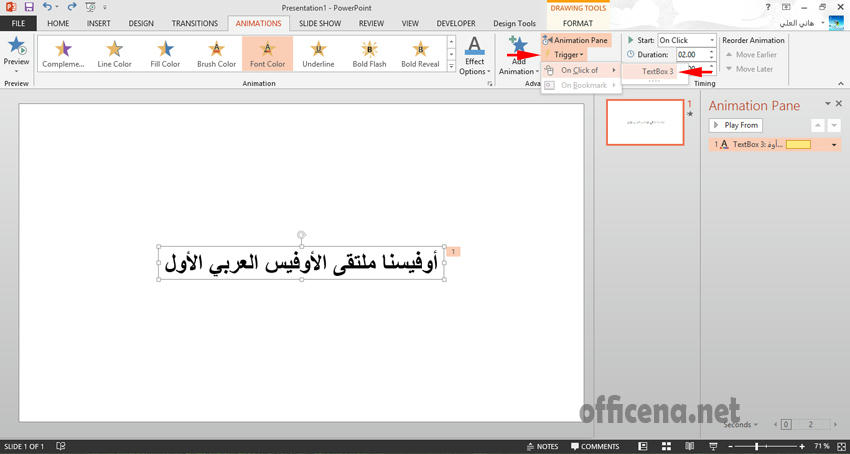850x454 pixels.
Task: Click the Arabic text box on the slide
Action: click(x=301, y=263)
